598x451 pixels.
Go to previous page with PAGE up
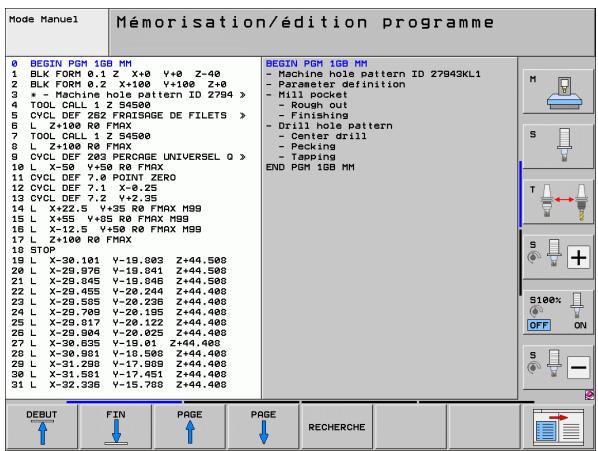[190, 426]
